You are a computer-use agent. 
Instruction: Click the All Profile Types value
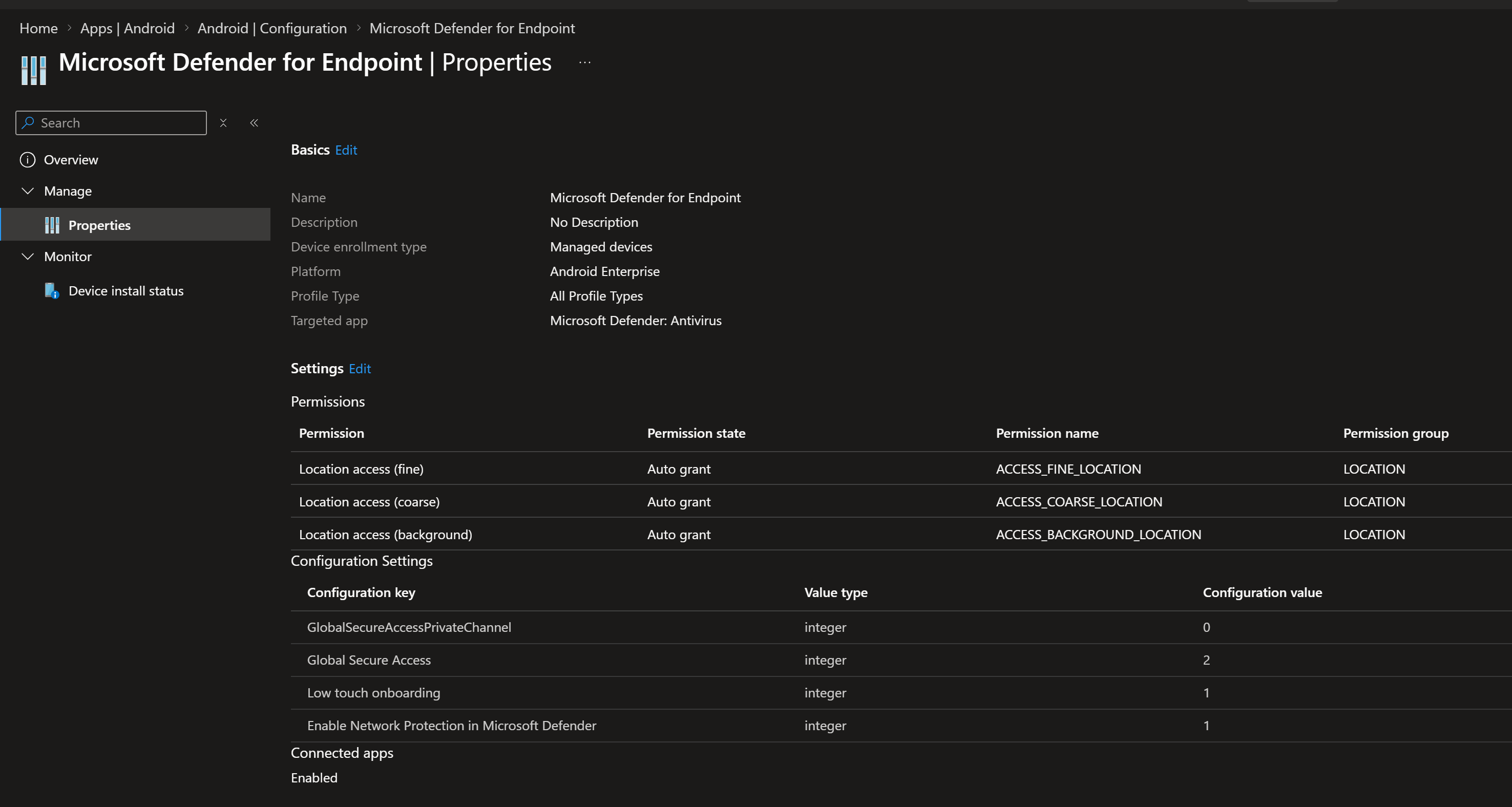[x=596, y=296]
